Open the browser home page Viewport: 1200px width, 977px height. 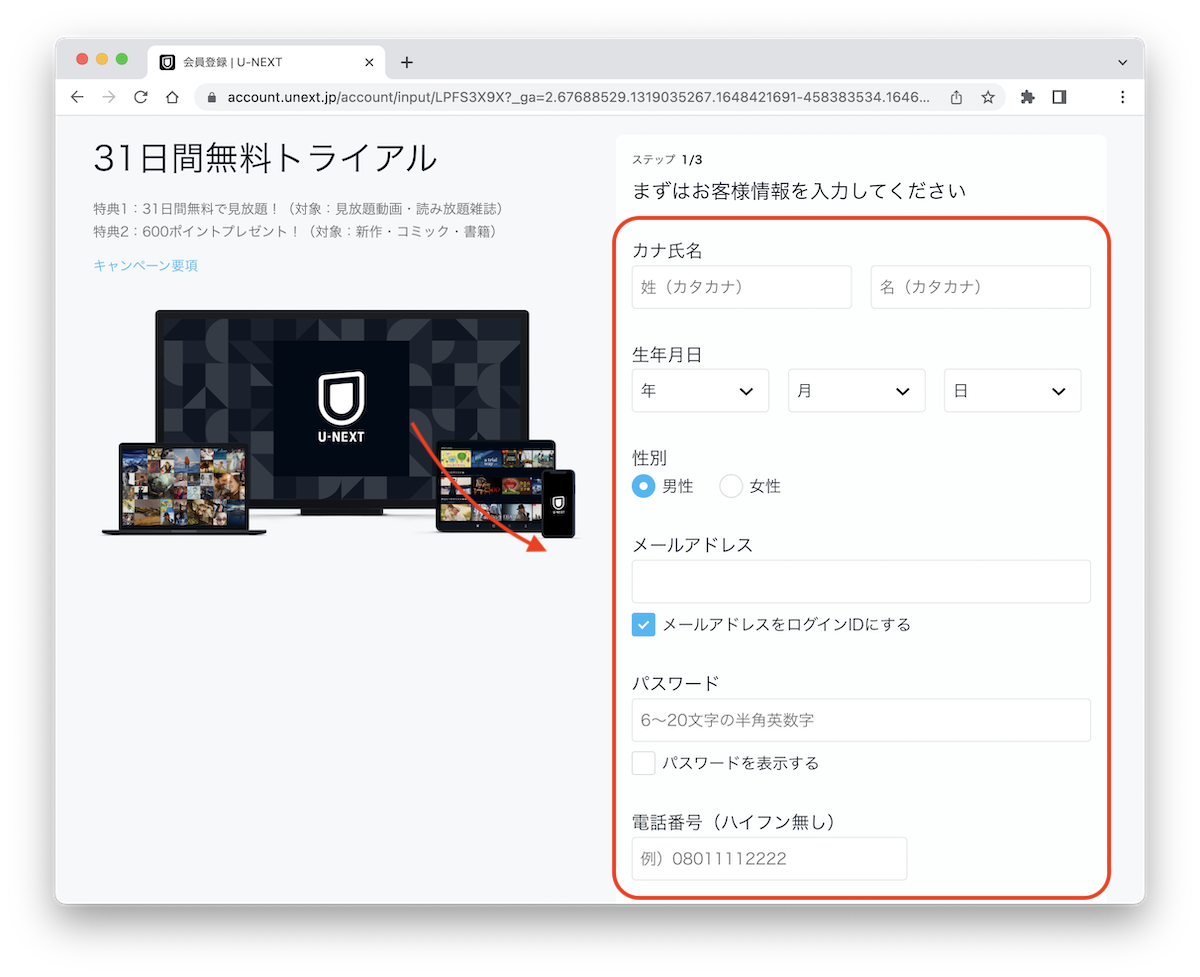coord(171,97)
